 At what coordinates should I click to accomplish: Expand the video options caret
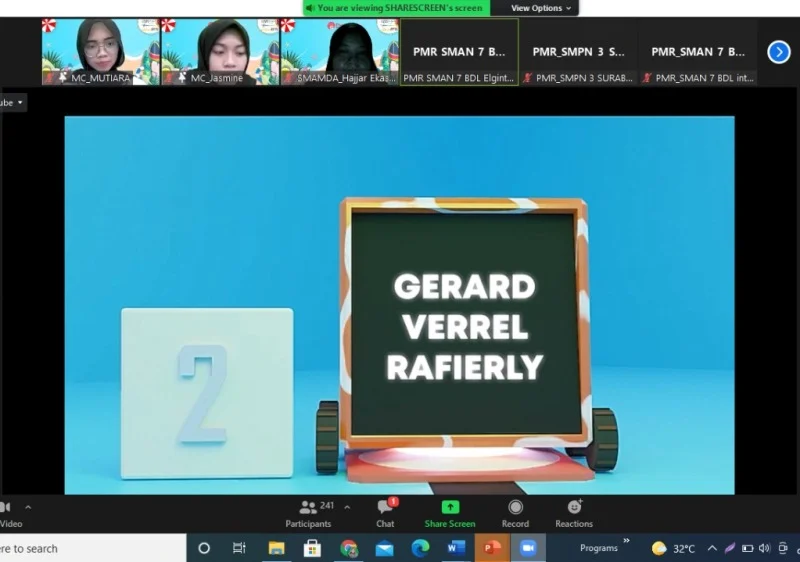click(28, 507)
